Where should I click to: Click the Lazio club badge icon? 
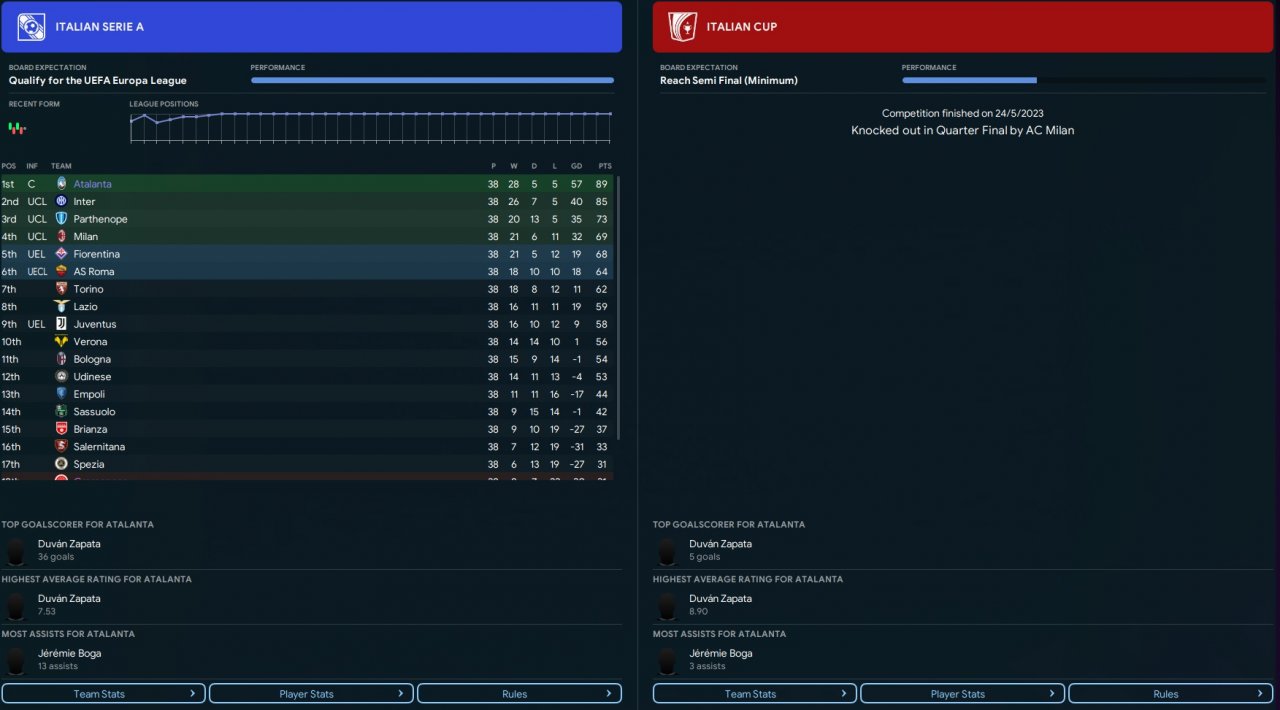(61, 307)
